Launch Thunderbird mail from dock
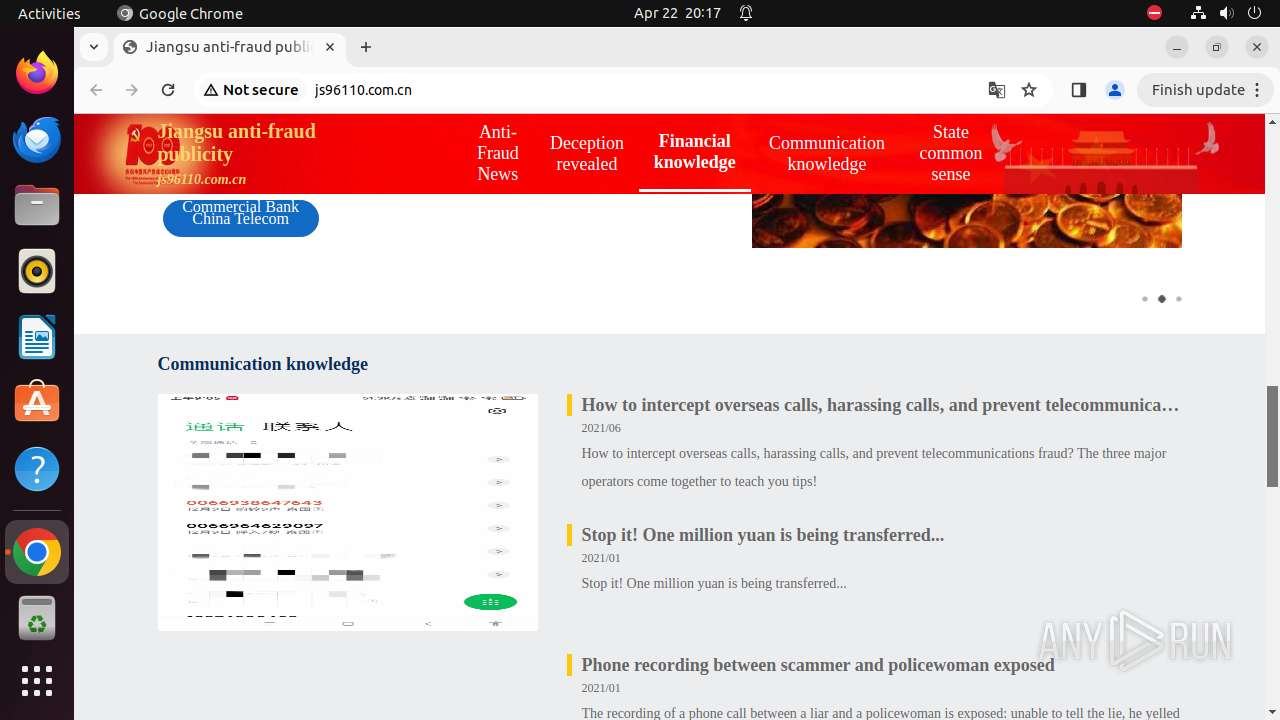 [x=37, y=139]
